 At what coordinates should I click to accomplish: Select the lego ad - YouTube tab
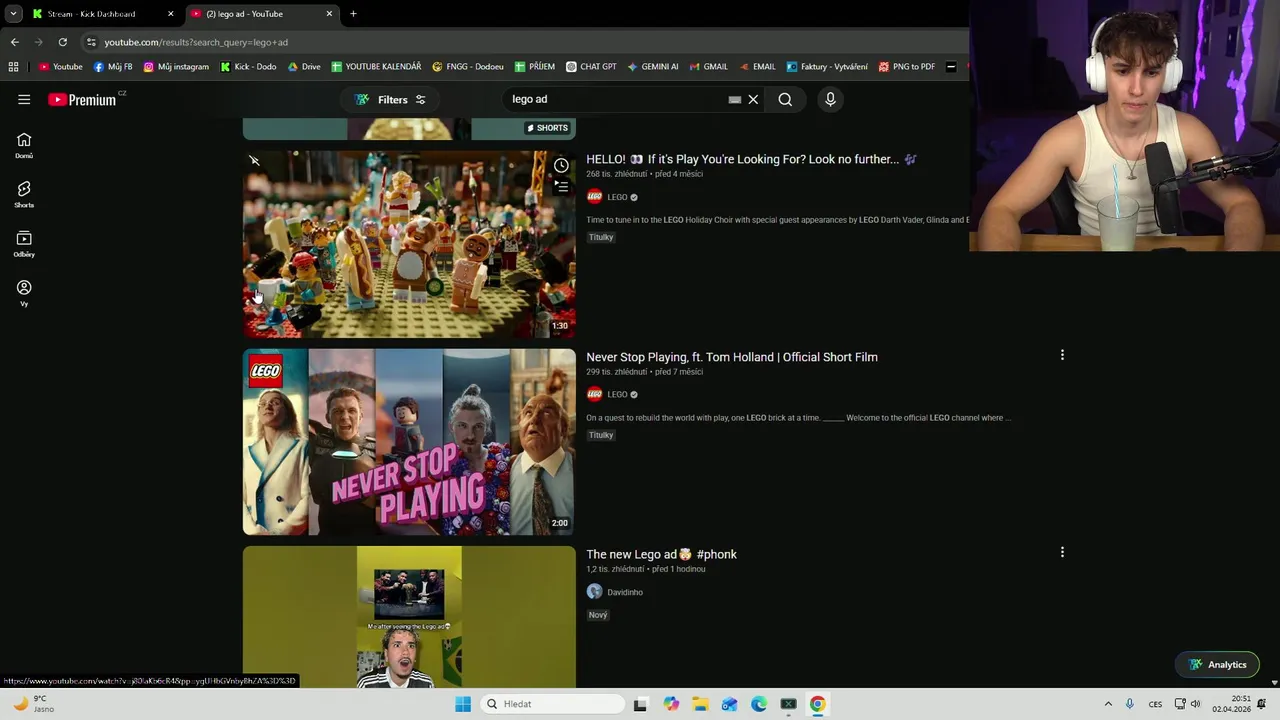[x=262, y=14]
